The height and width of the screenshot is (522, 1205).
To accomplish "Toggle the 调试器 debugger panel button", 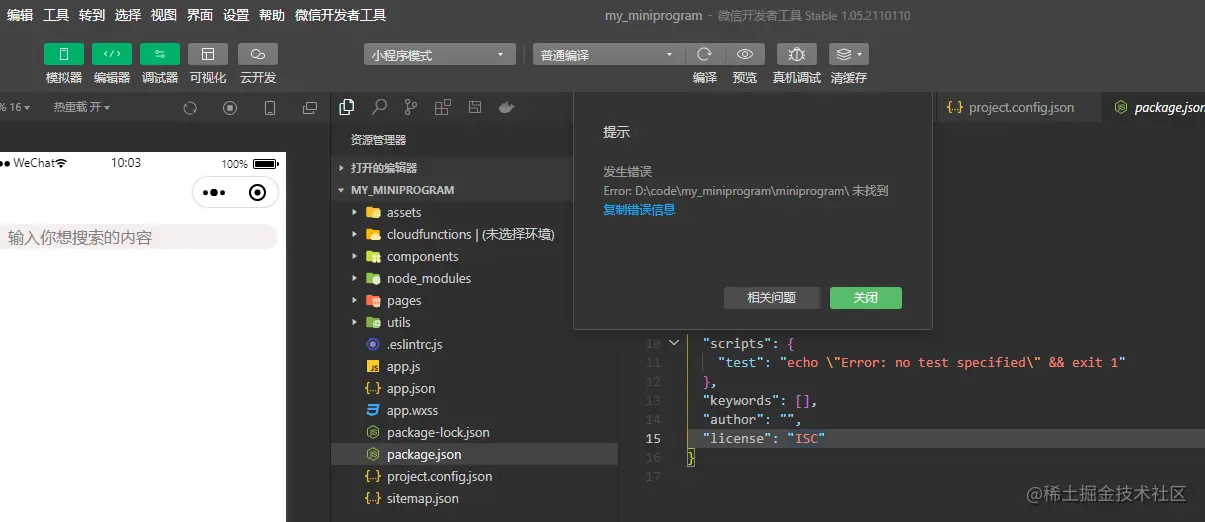I will coord(160,54).
